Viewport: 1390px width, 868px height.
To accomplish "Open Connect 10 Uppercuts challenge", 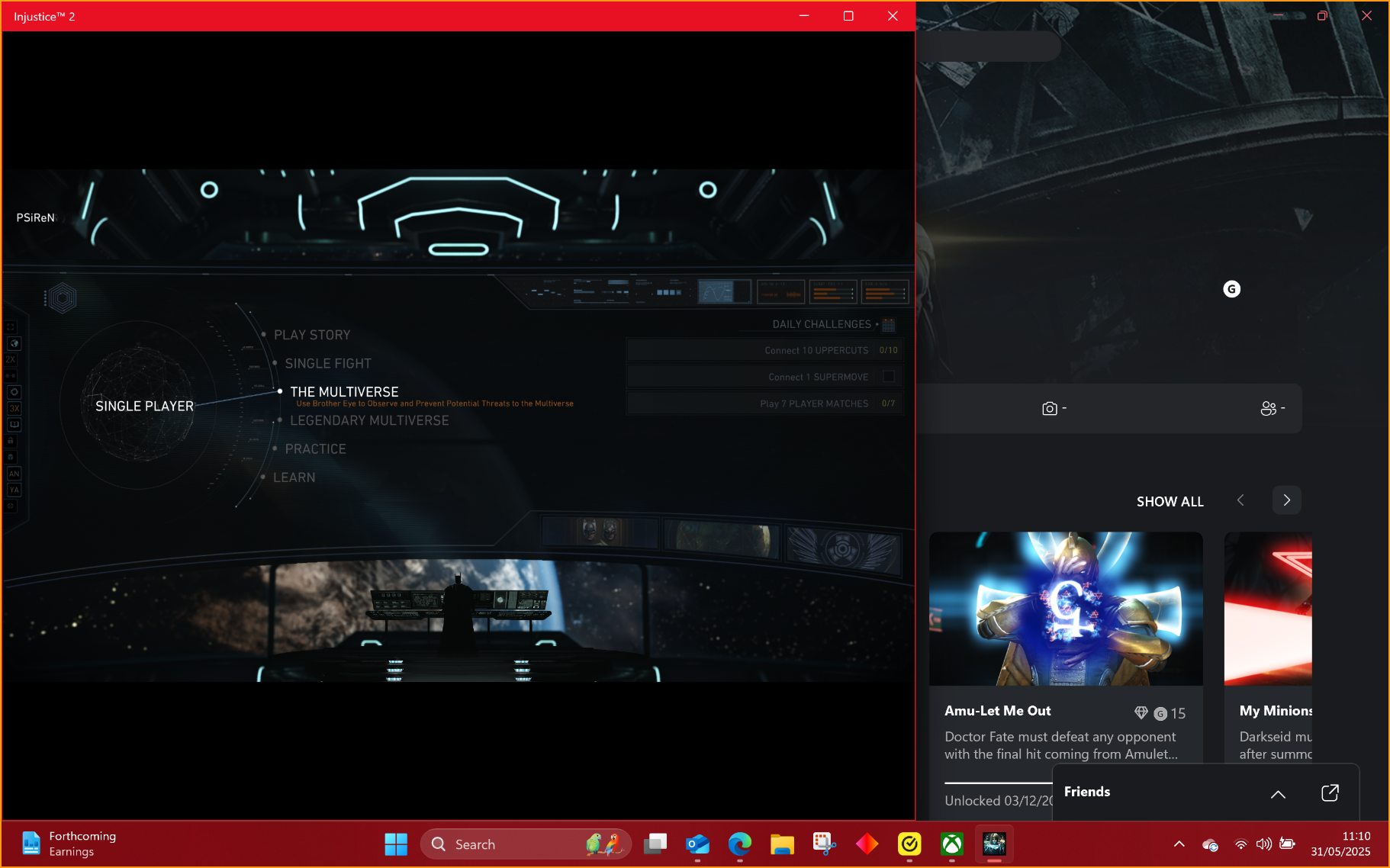I will coord(765,350).
